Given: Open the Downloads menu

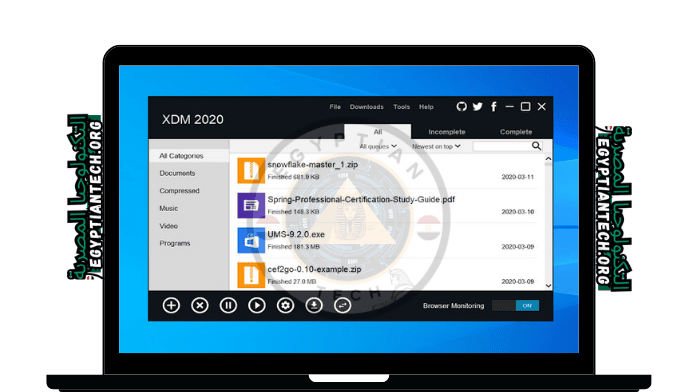Looking at the screenshot, I should coord(366,107).
